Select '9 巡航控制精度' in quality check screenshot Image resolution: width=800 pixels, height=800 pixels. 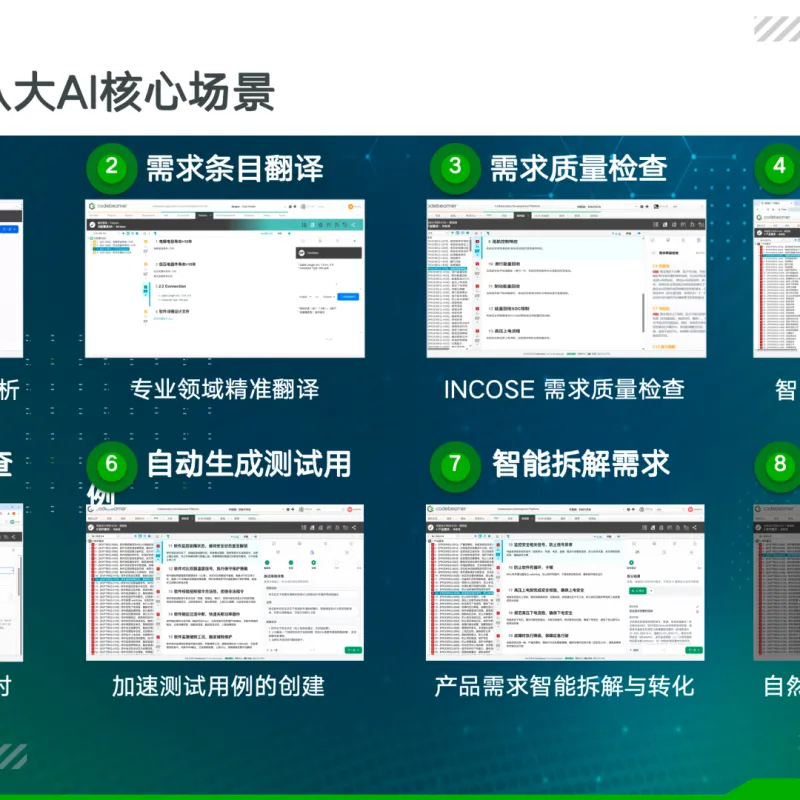click(503, 241)
